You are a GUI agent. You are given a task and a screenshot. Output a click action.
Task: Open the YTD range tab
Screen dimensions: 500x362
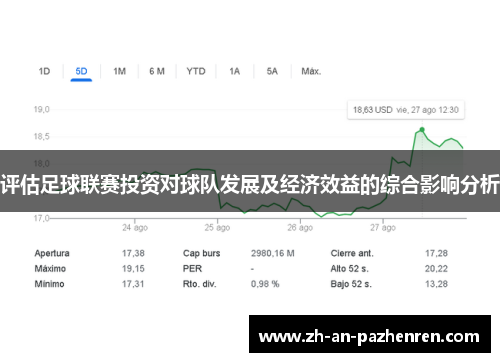coord(196,71)
